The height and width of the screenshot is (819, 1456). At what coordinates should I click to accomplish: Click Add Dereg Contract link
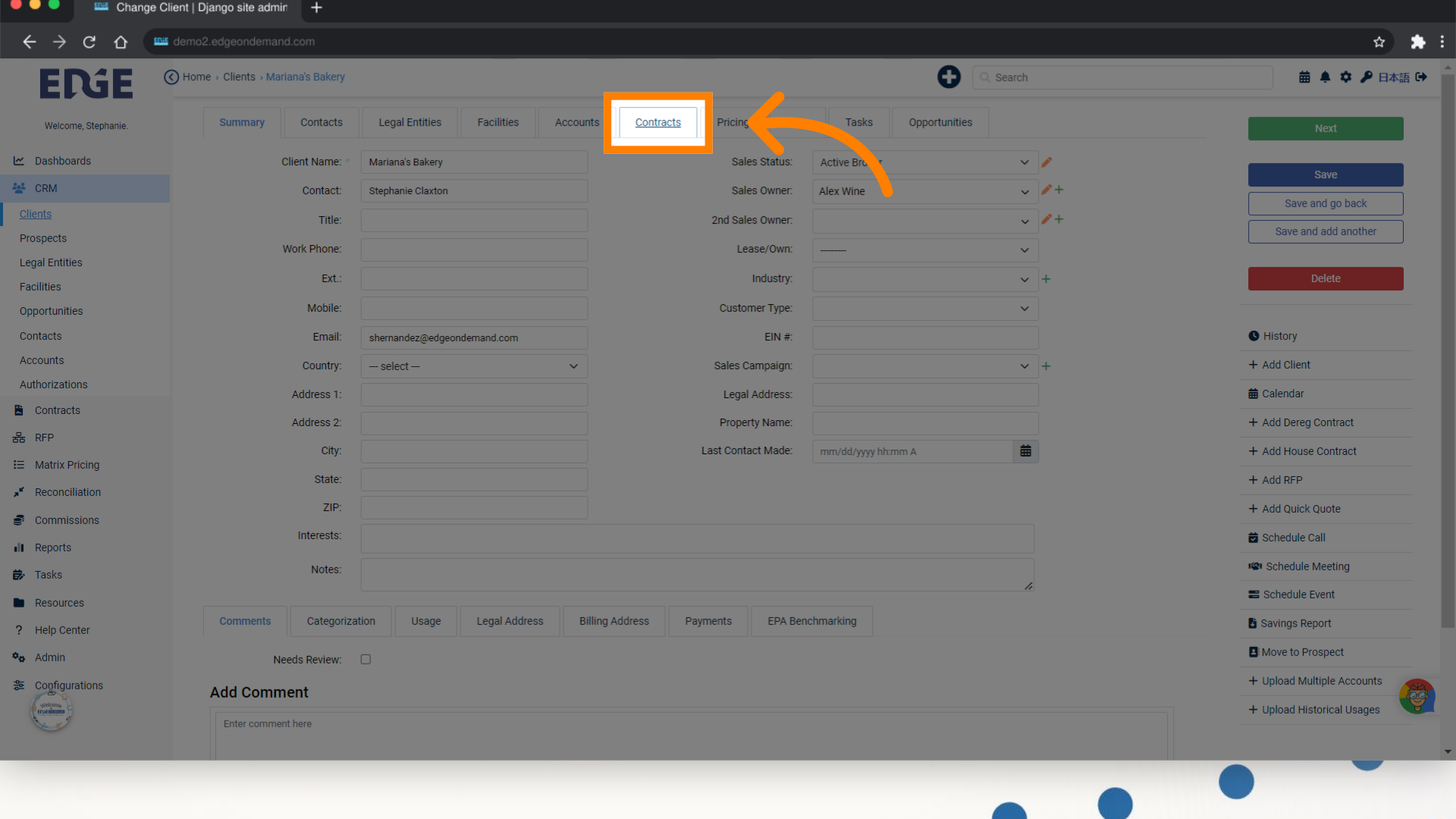coord(1301,422)
